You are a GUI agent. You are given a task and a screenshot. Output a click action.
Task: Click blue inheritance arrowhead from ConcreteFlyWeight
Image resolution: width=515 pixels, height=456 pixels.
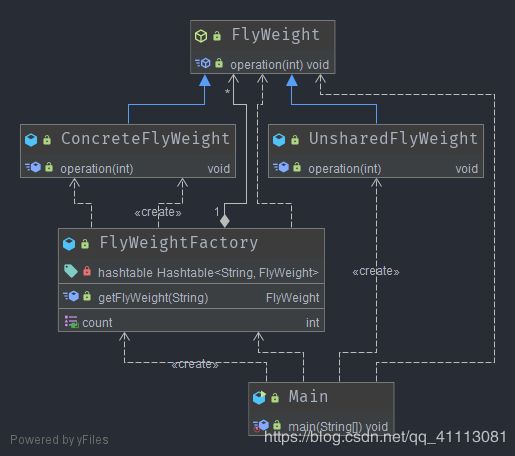tap(205, 80)
